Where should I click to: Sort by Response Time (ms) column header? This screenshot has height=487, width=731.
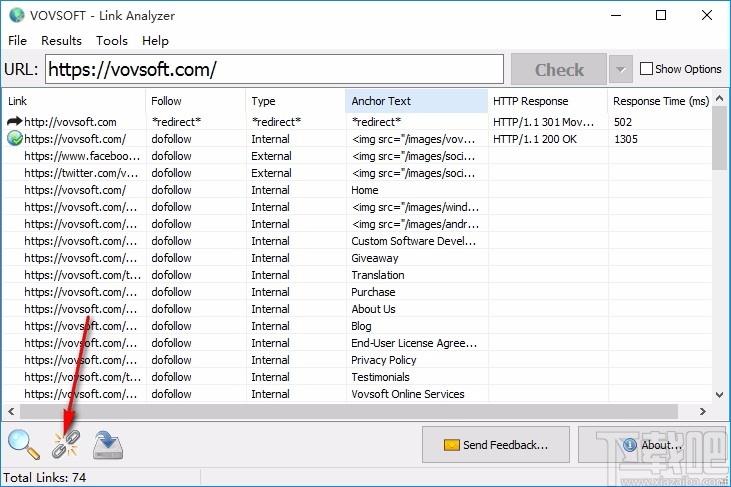[x=660, y=101]
